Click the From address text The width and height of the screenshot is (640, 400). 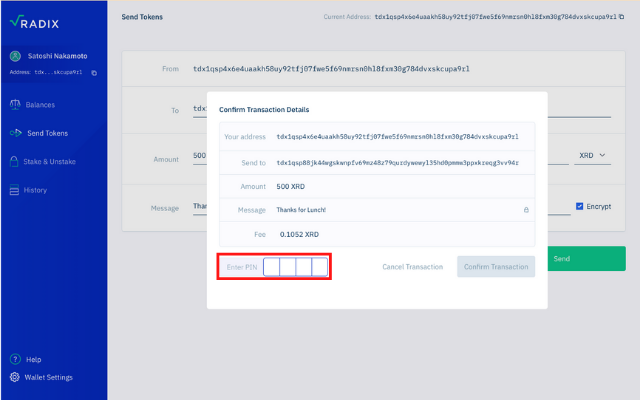[x=331, y=69]
